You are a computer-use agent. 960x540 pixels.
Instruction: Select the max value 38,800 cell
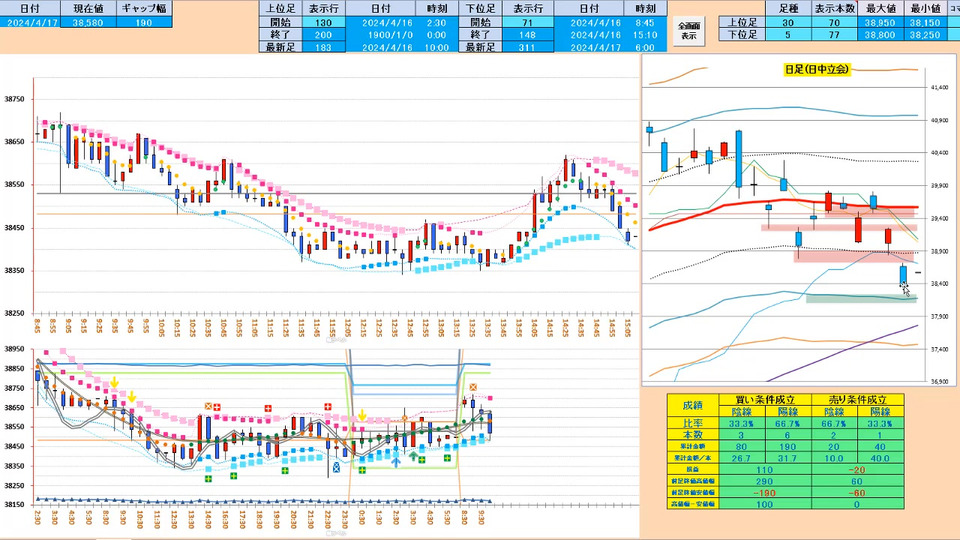pyautogui.click(x=880, y=35)
